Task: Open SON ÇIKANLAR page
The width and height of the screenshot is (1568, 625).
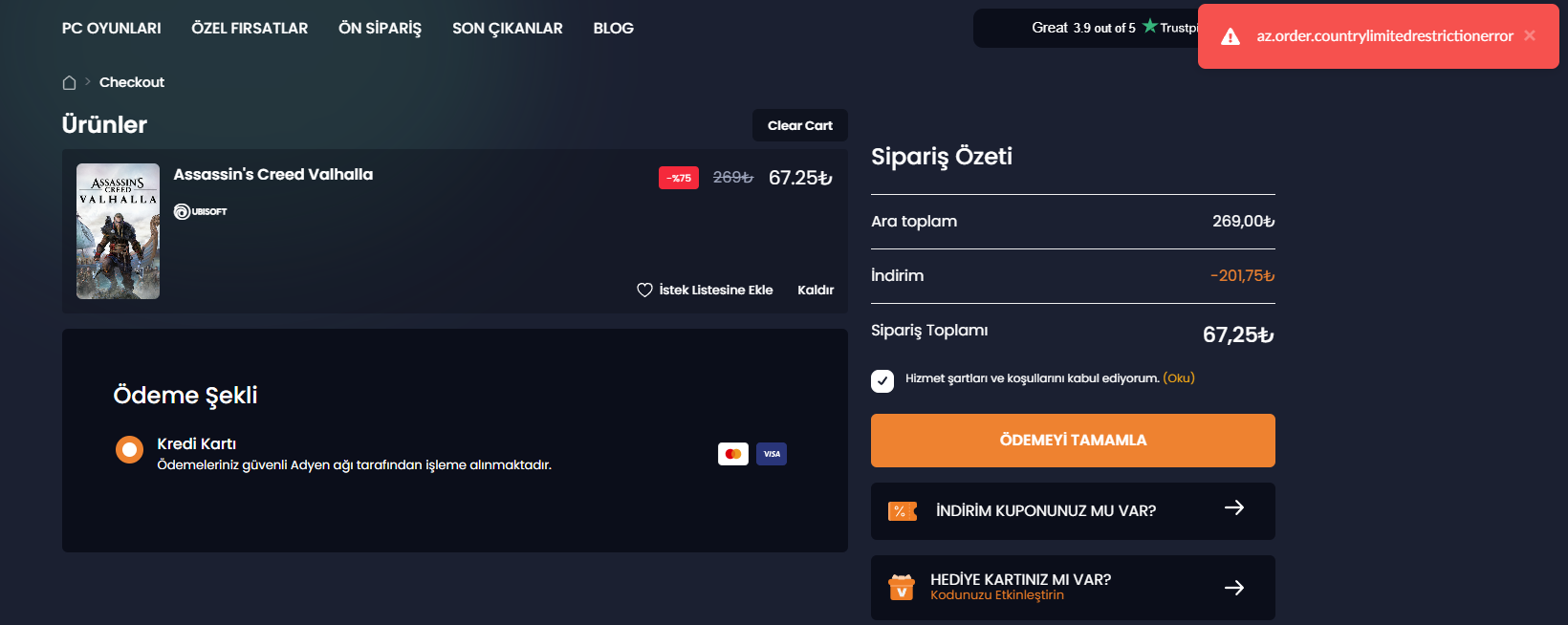Action: [507, 29]
